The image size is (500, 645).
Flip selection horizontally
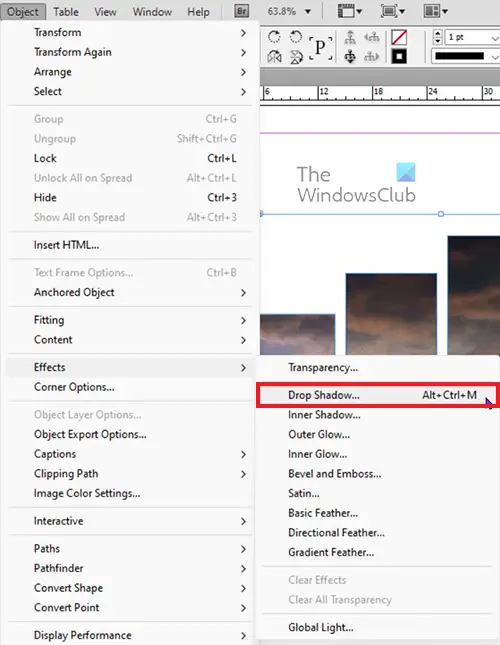(274, 57)
